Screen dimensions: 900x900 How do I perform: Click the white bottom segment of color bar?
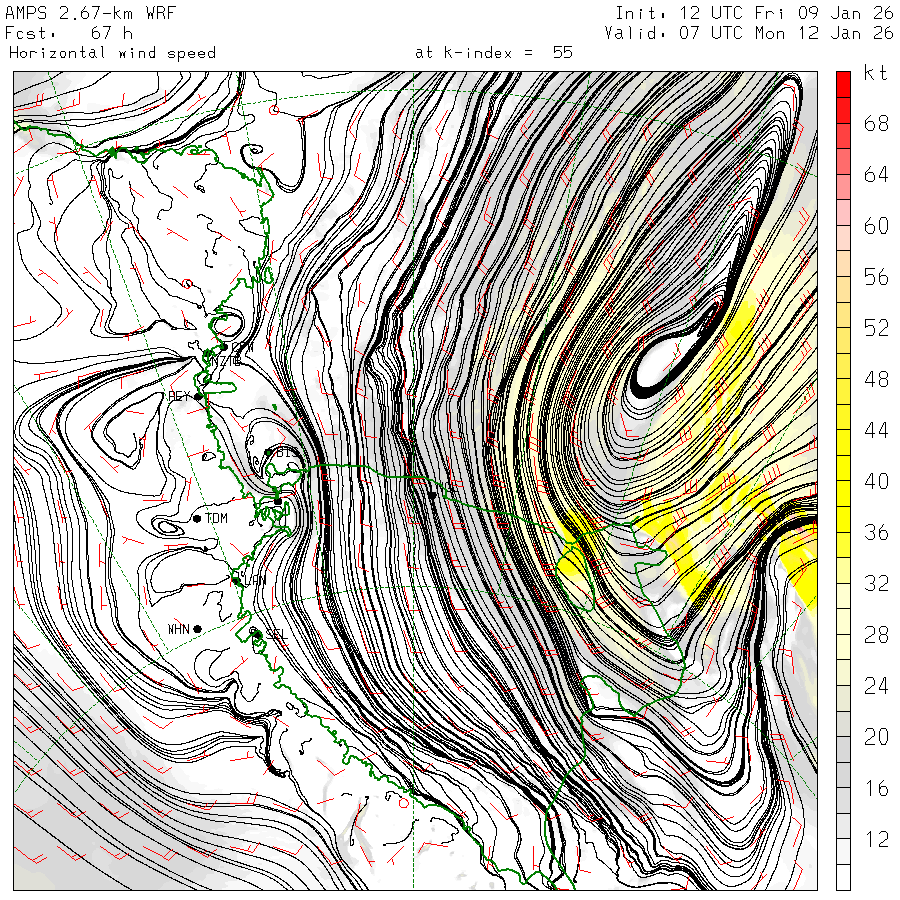click(x=843, y=878)
